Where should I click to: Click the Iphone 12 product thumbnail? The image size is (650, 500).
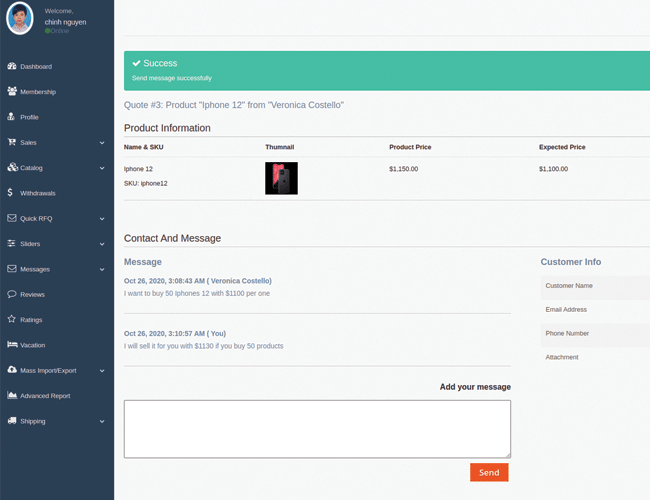point(281,178)
